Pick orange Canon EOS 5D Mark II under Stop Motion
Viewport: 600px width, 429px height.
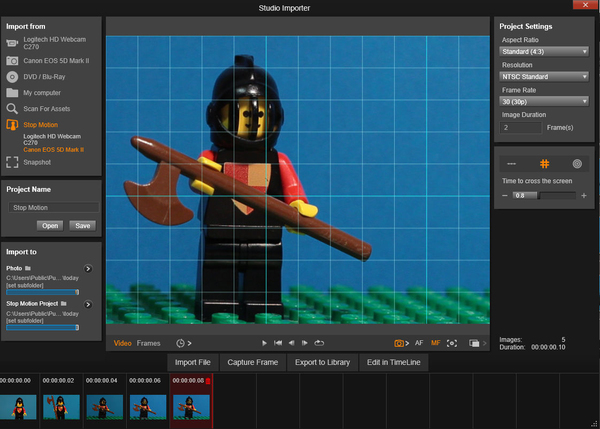click(54, 150)
